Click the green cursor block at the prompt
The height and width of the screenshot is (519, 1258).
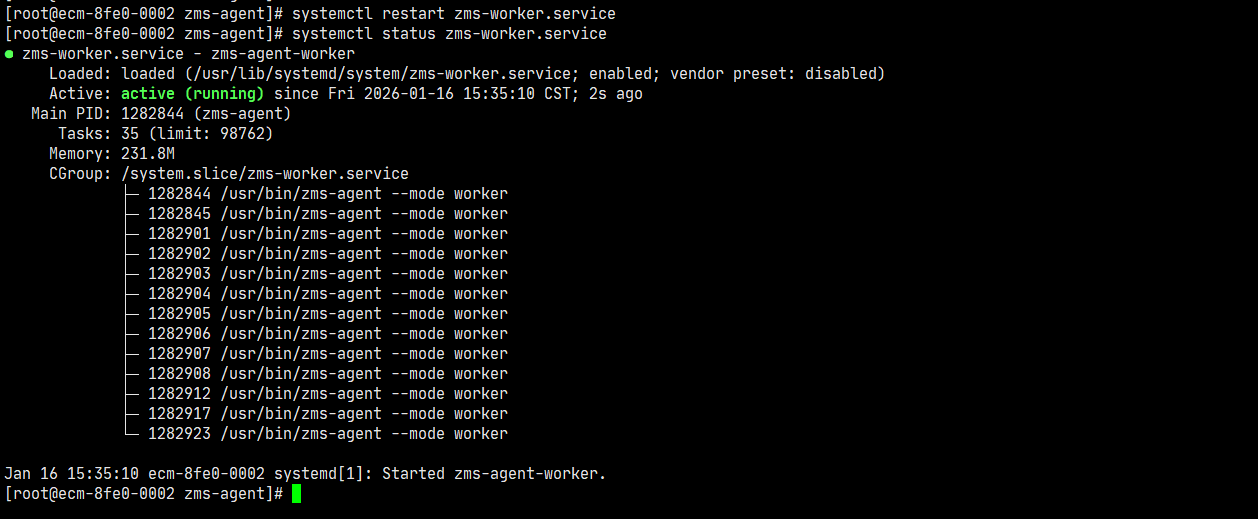[x=296, y=494]
